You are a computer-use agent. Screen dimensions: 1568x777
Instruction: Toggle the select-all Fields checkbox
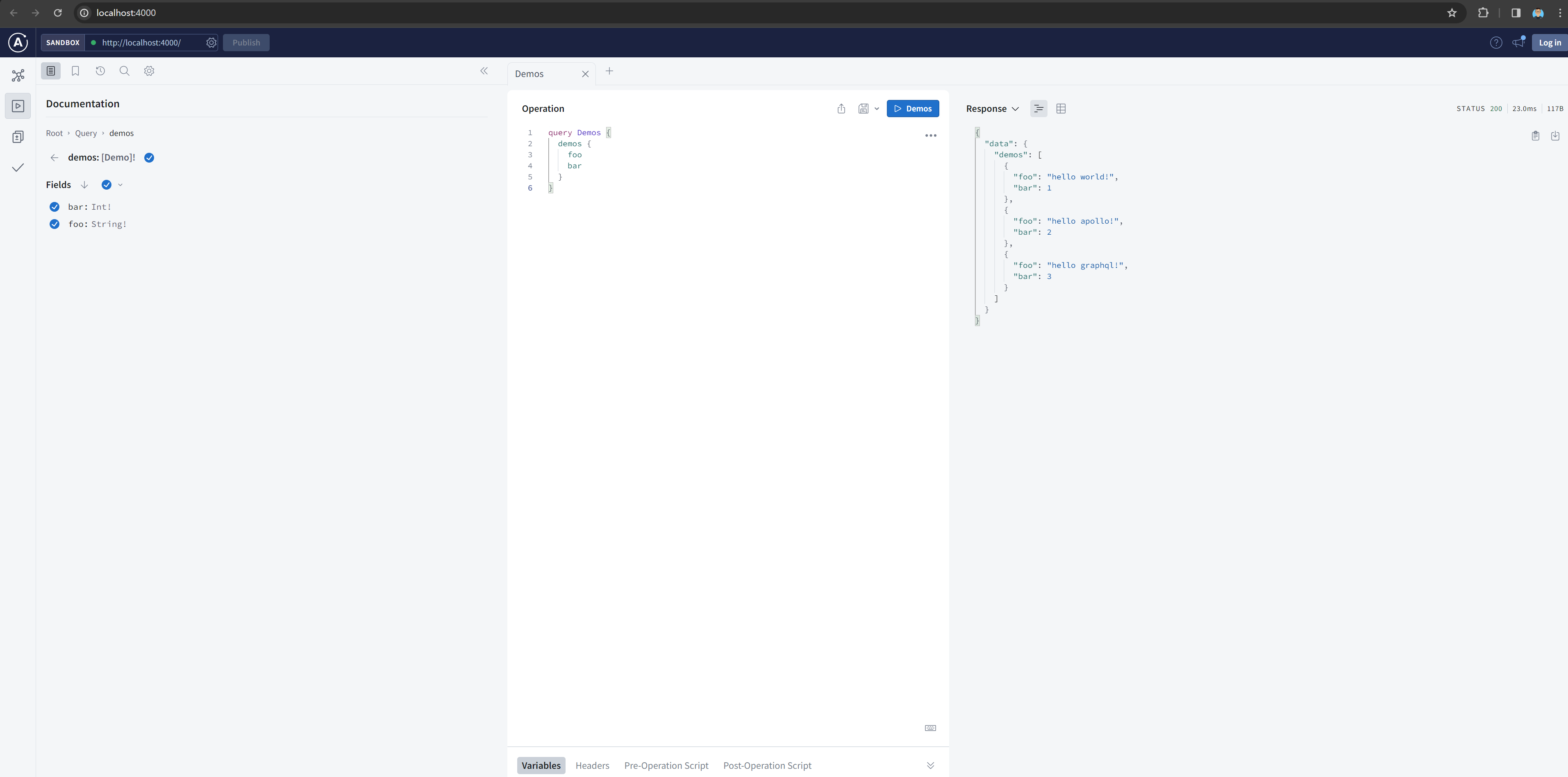[x=107, y=184]
